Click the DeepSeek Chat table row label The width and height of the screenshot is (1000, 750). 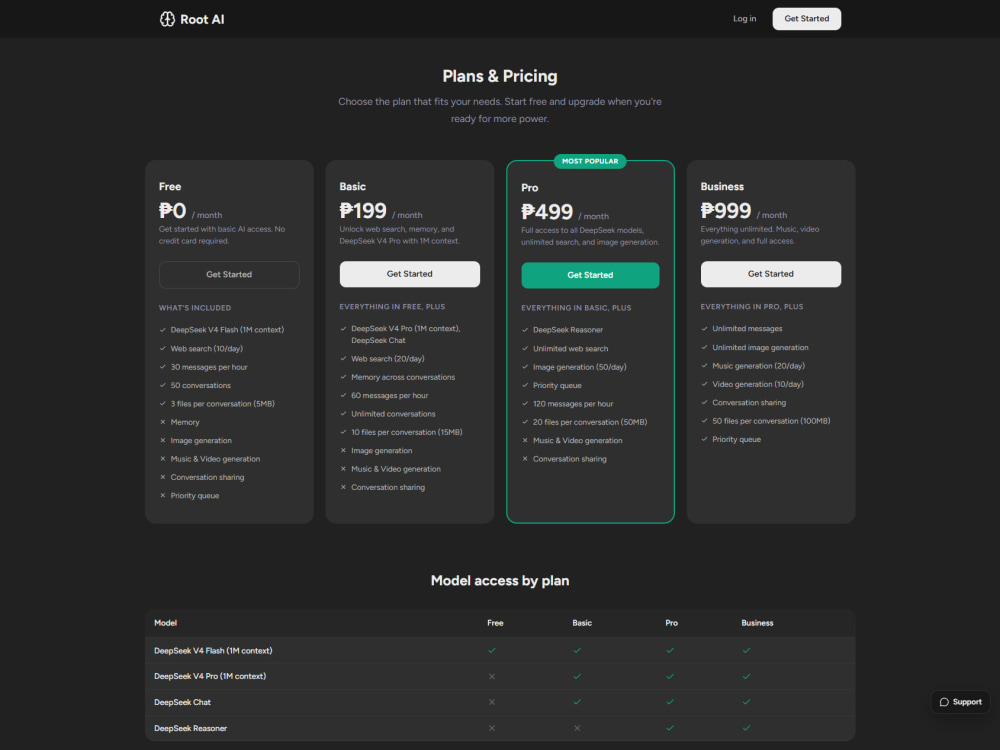coord(182,702)
